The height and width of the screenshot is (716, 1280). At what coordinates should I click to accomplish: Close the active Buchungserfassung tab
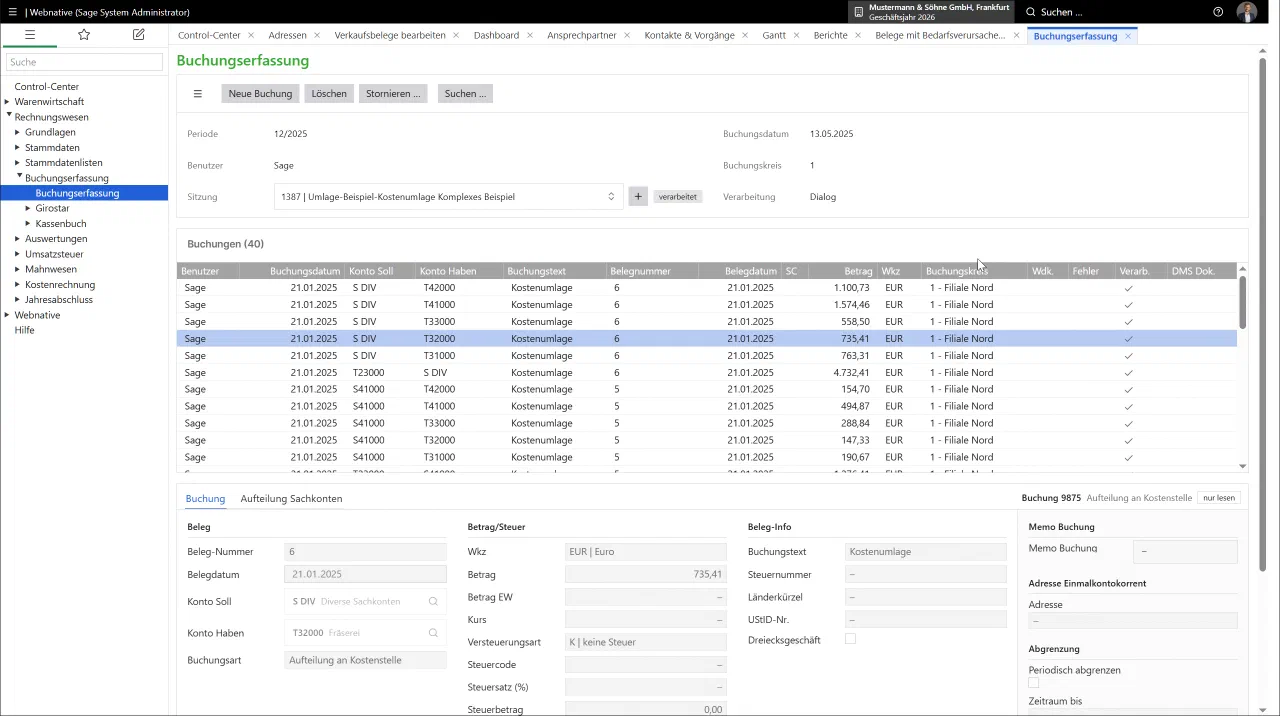1128,35
